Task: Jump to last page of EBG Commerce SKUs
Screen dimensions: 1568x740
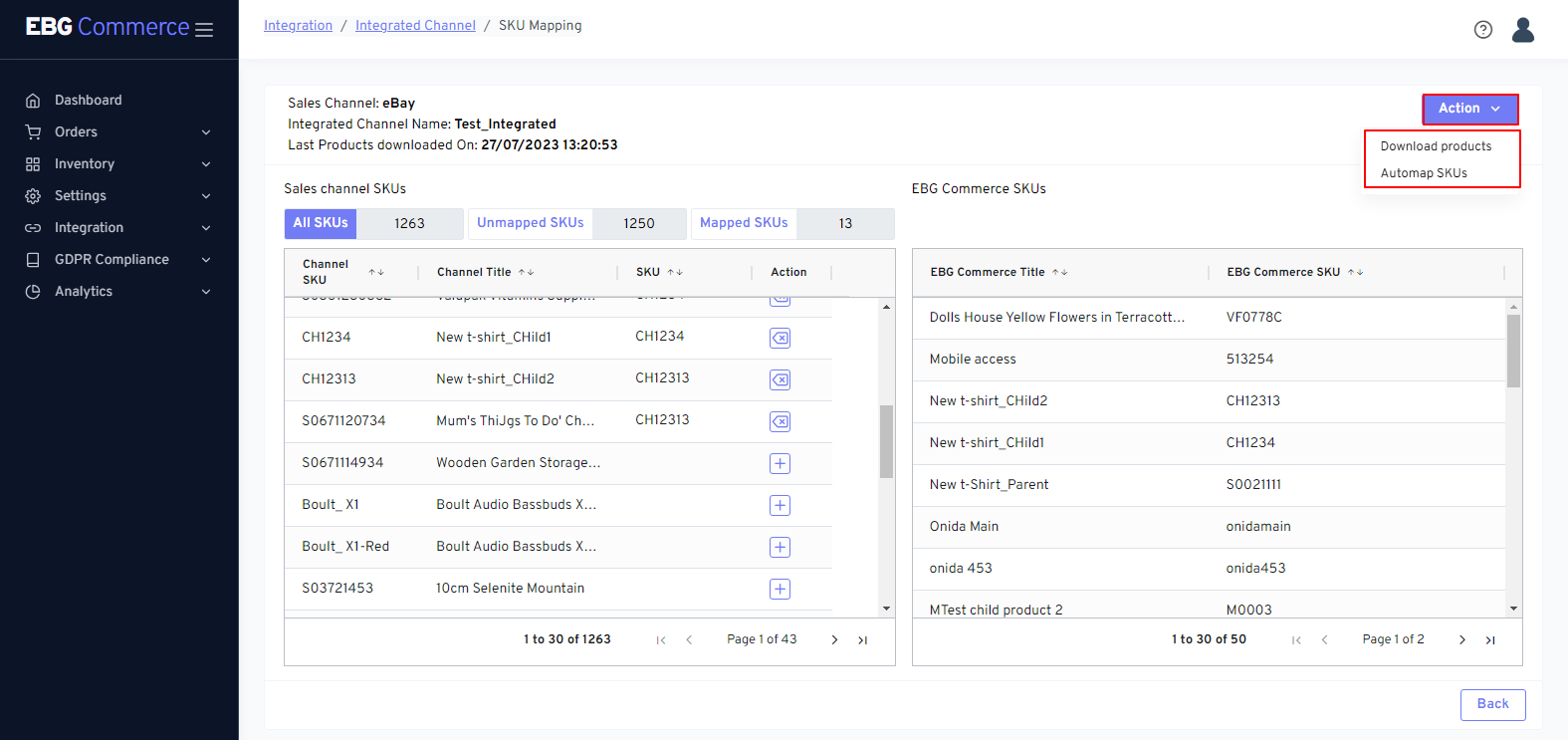Action: [x=1490, y=640]
